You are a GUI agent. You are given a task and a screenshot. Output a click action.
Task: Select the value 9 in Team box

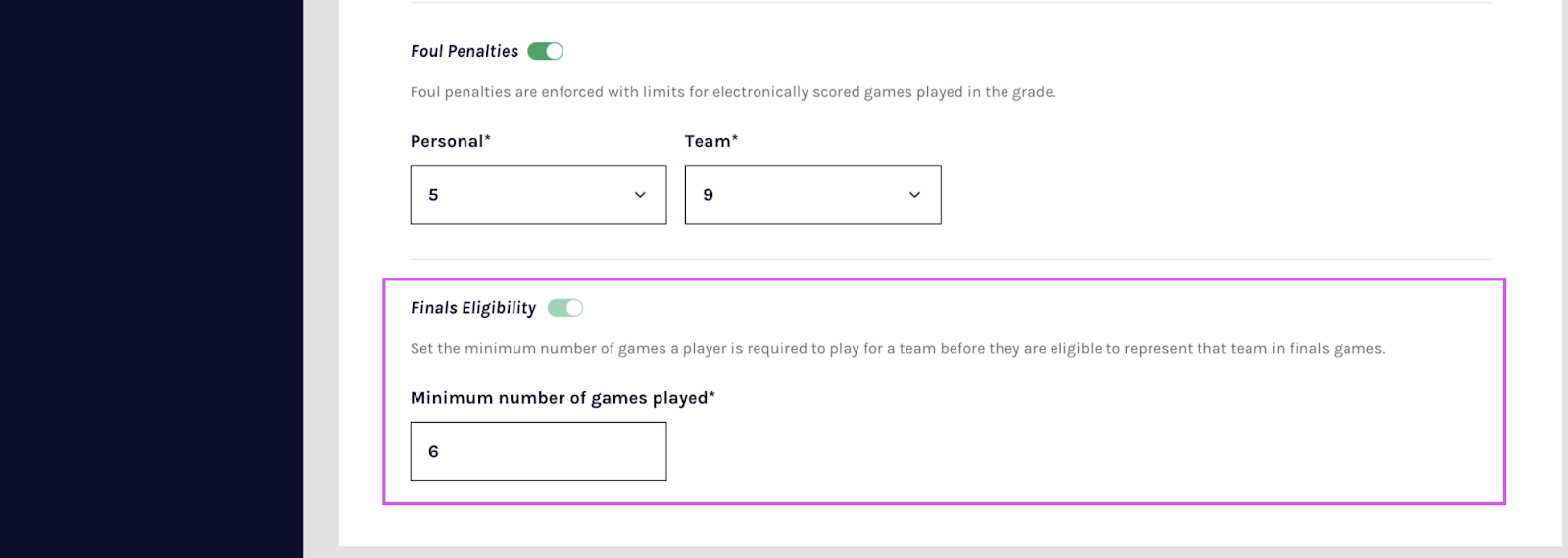(708, 195)
